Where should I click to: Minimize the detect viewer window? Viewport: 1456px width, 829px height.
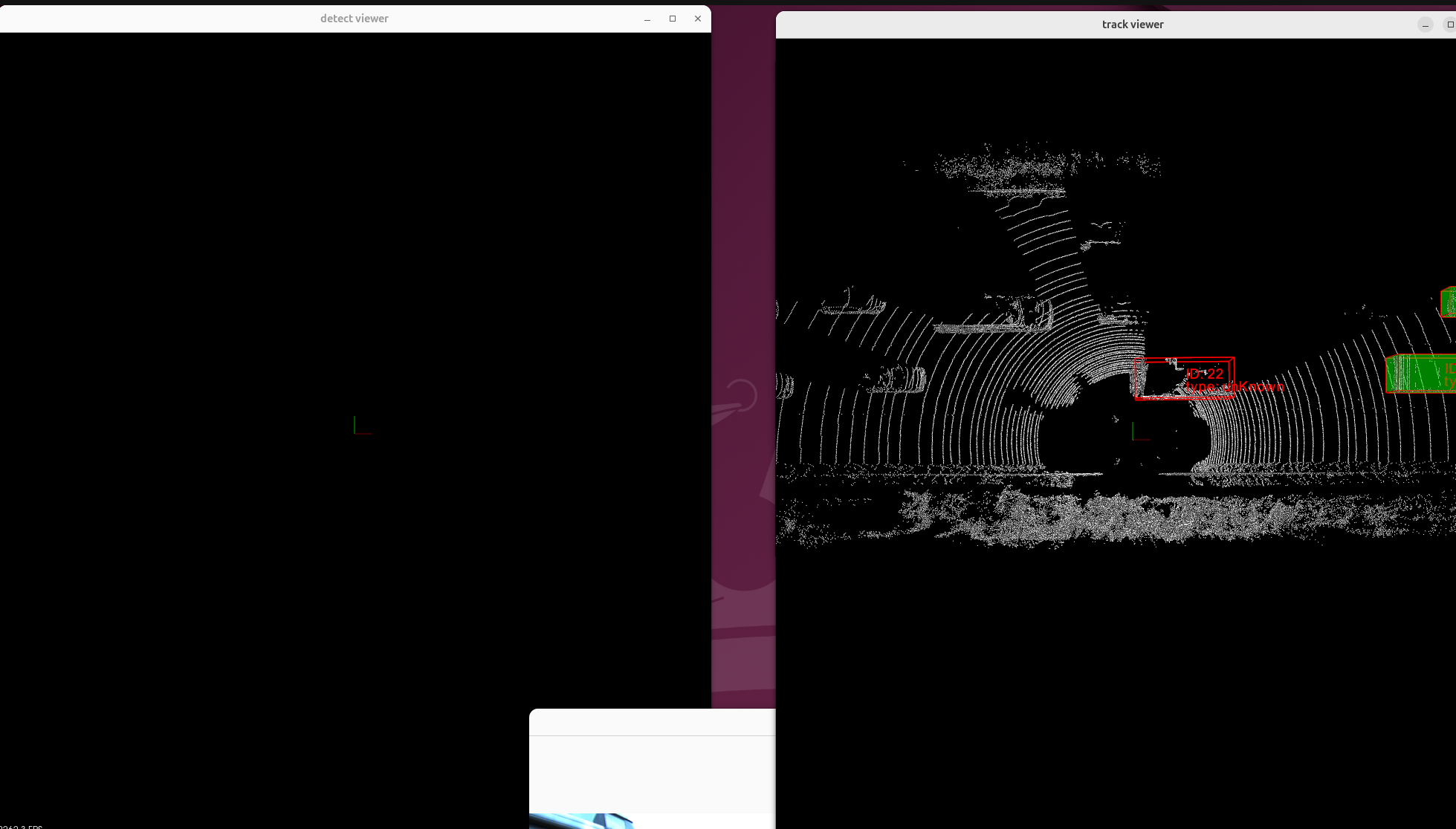coord(647,19)
